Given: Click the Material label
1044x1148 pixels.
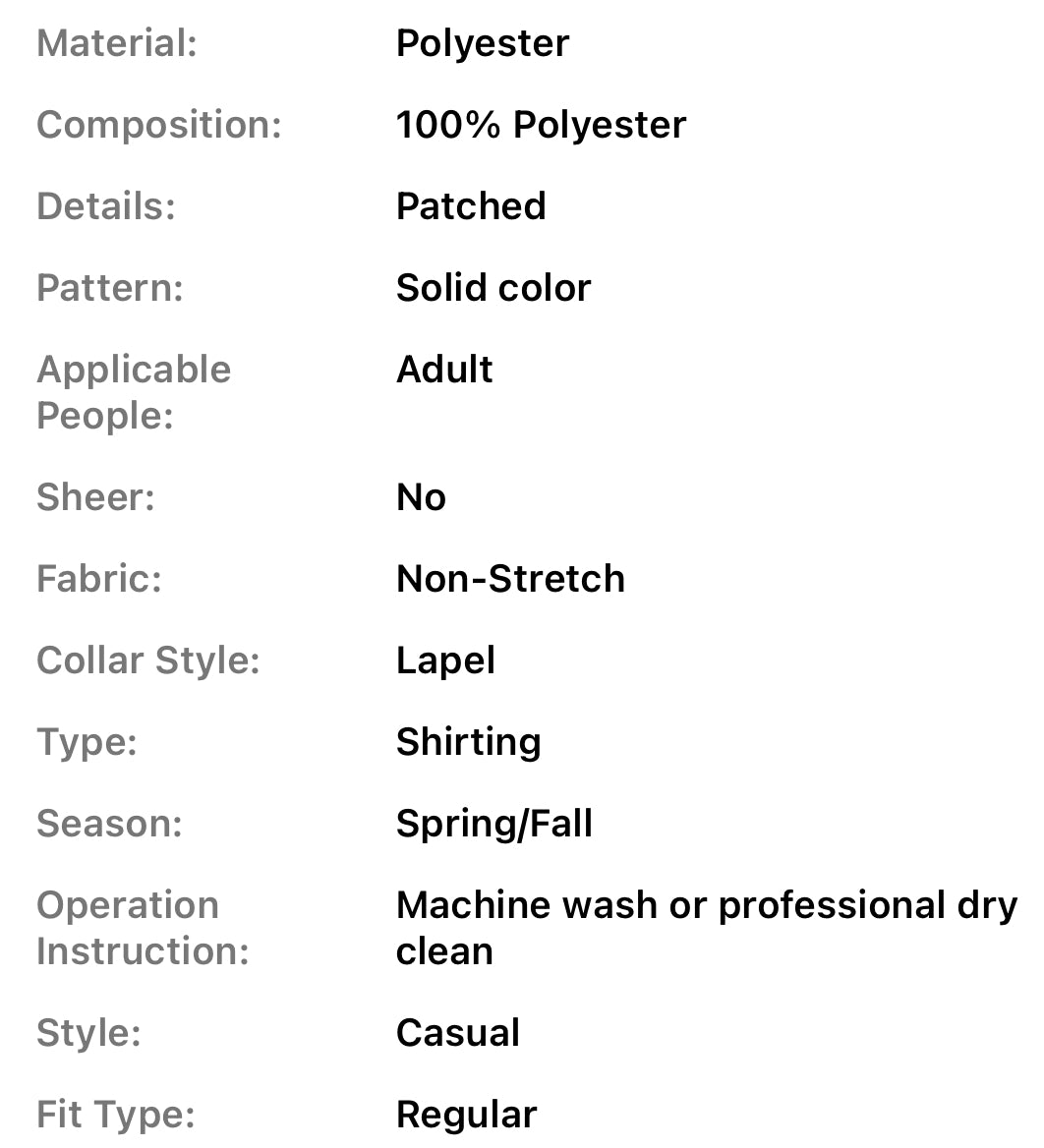Looking at the screenshot, I should coord(117,44).
